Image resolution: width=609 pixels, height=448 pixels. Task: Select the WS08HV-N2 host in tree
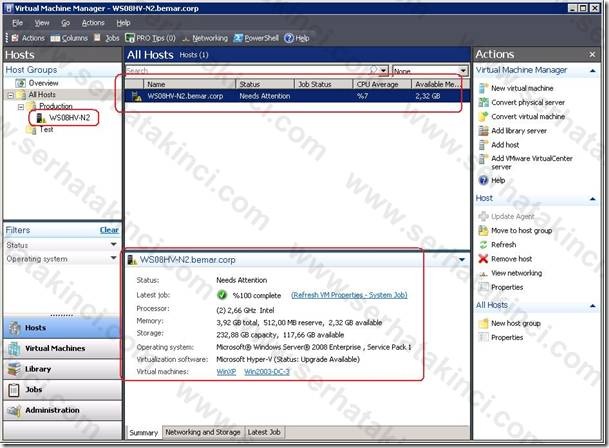pos(70,118)
